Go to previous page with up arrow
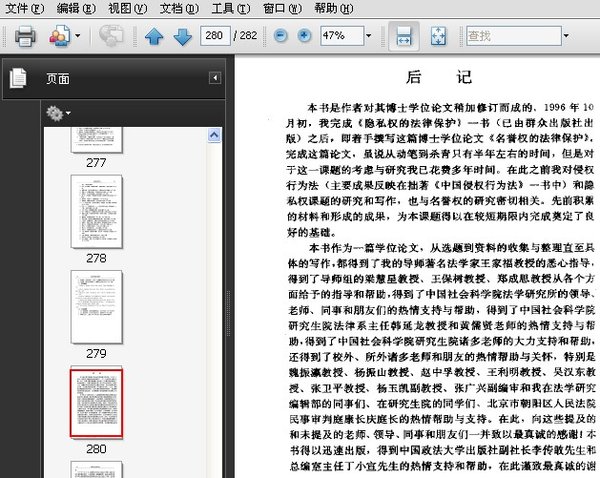 (154, 37)
